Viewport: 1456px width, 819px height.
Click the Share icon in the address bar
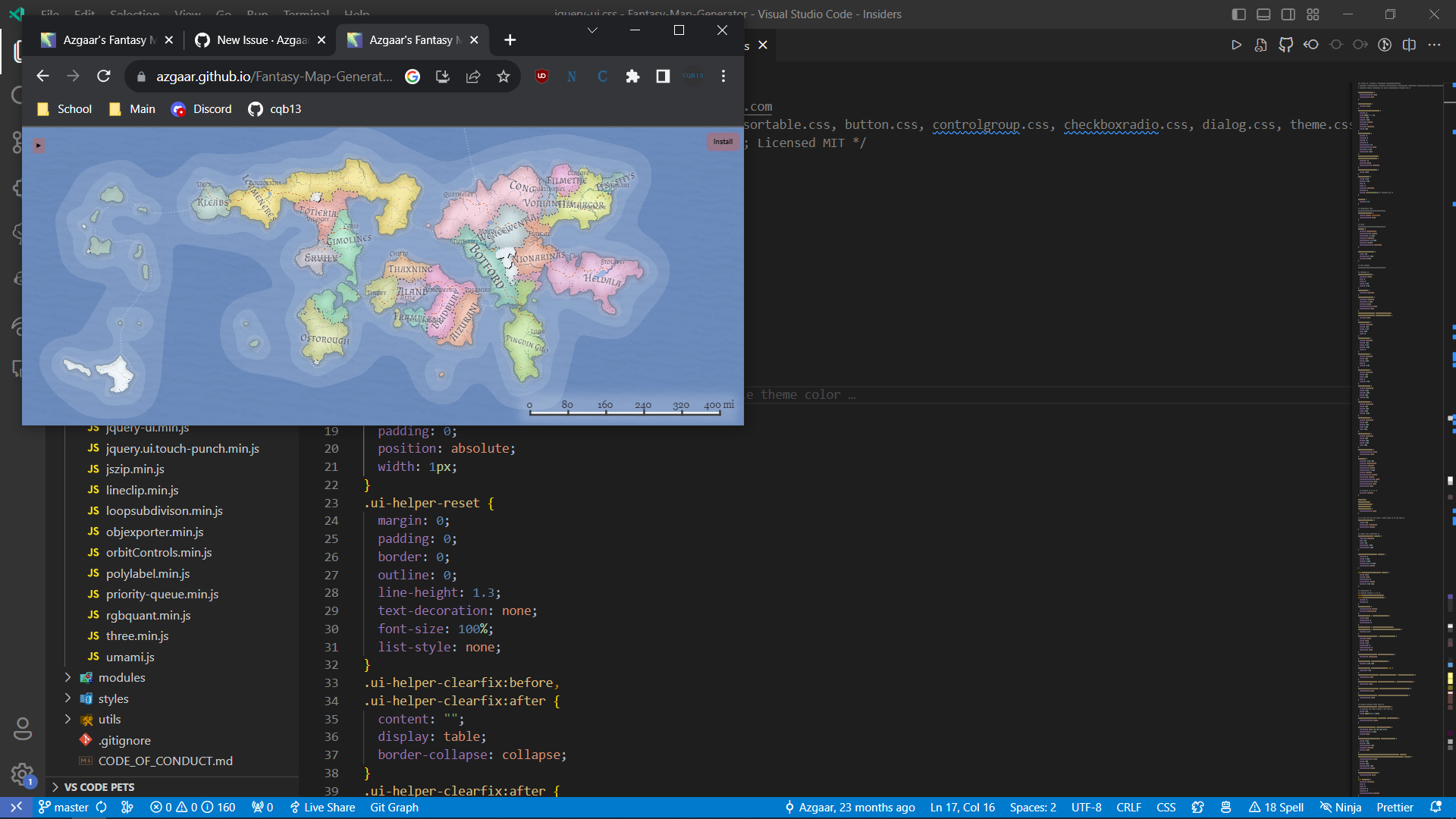(x=473, y=76)
